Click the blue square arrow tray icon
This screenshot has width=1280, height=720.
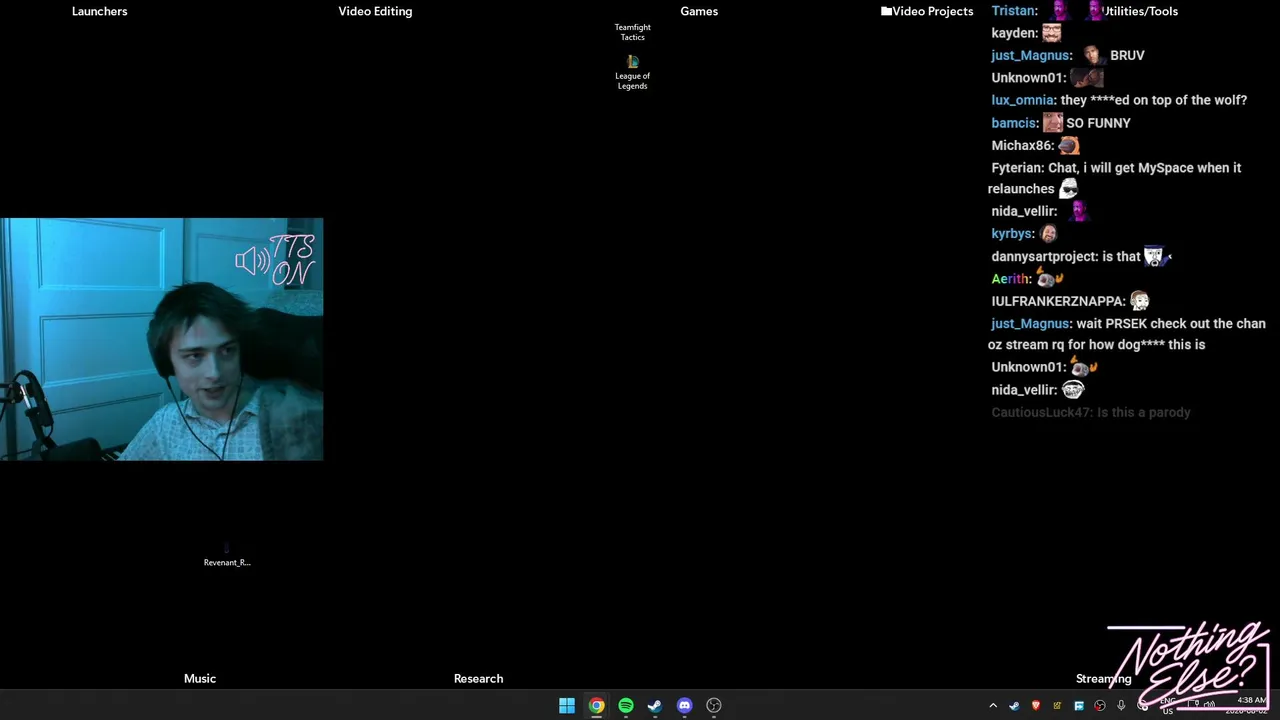[x=1079, y=706]
